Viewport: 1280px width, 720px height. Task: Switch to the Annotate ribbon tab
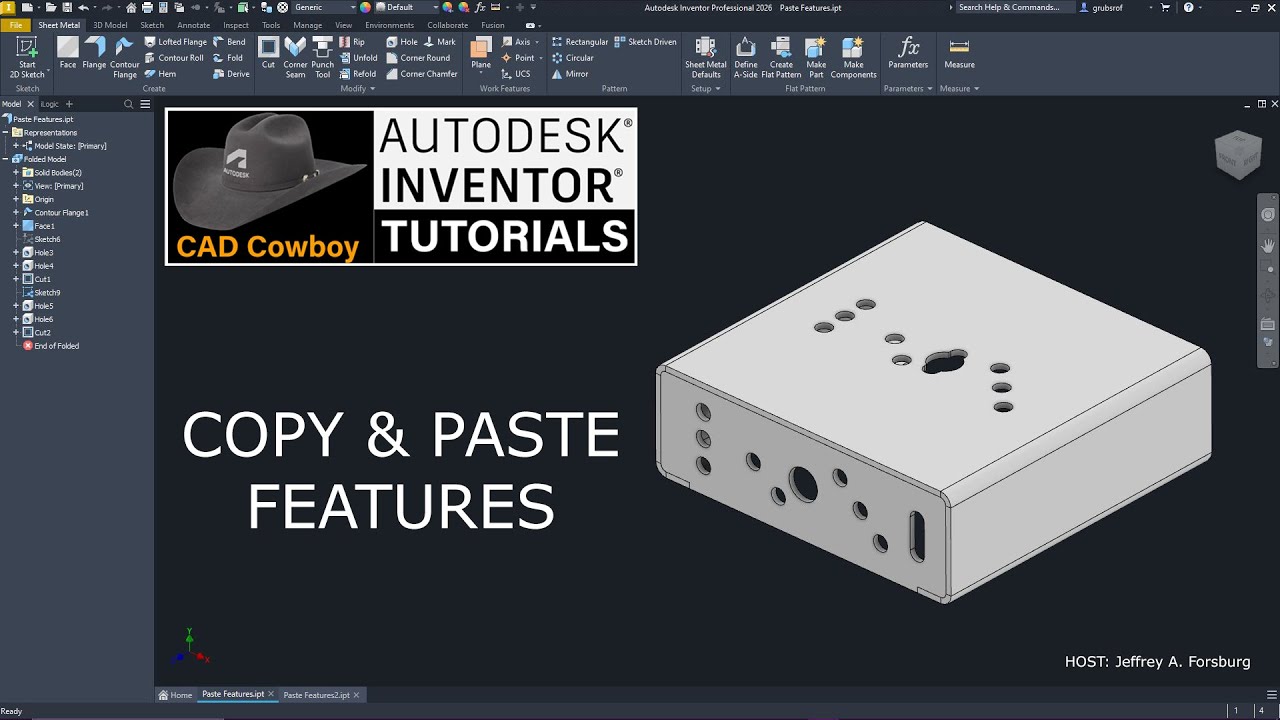click(x=193, y=25)
